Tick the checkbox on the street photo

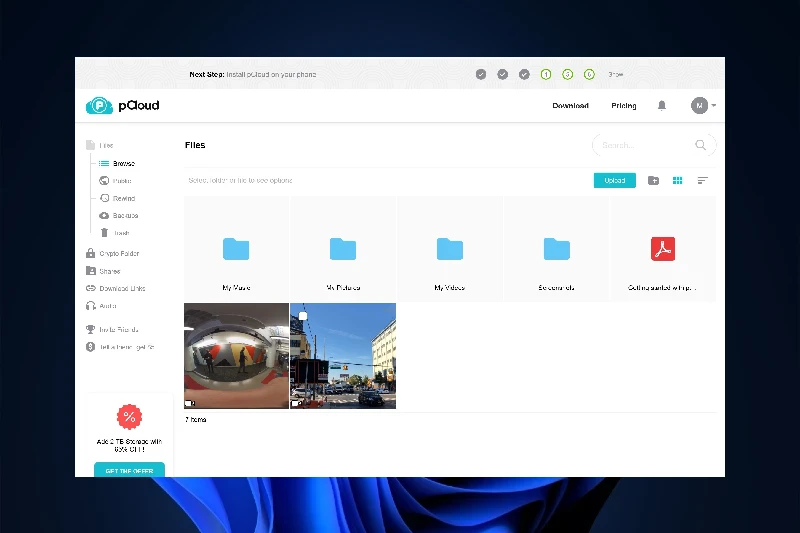click(303, 316)
